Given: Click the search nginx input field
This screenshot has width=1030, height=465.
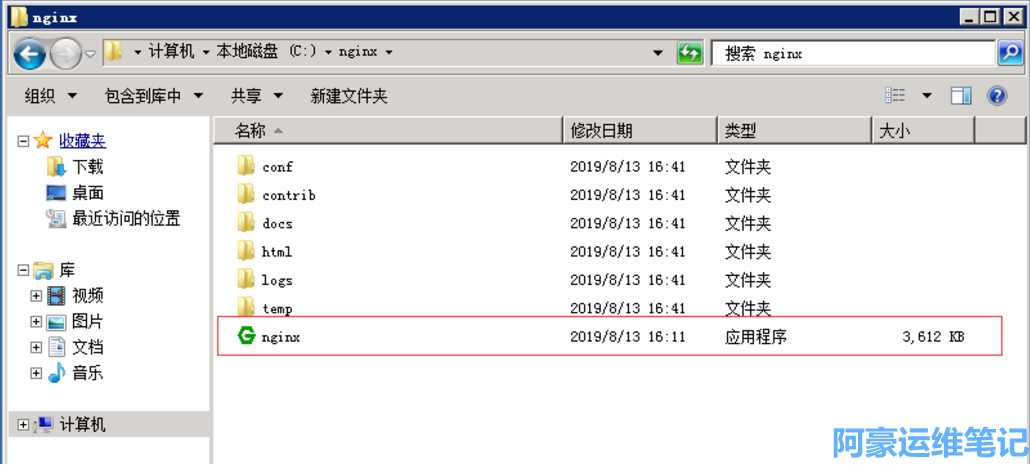Looking at the screenshot, I should click(855, 53).
